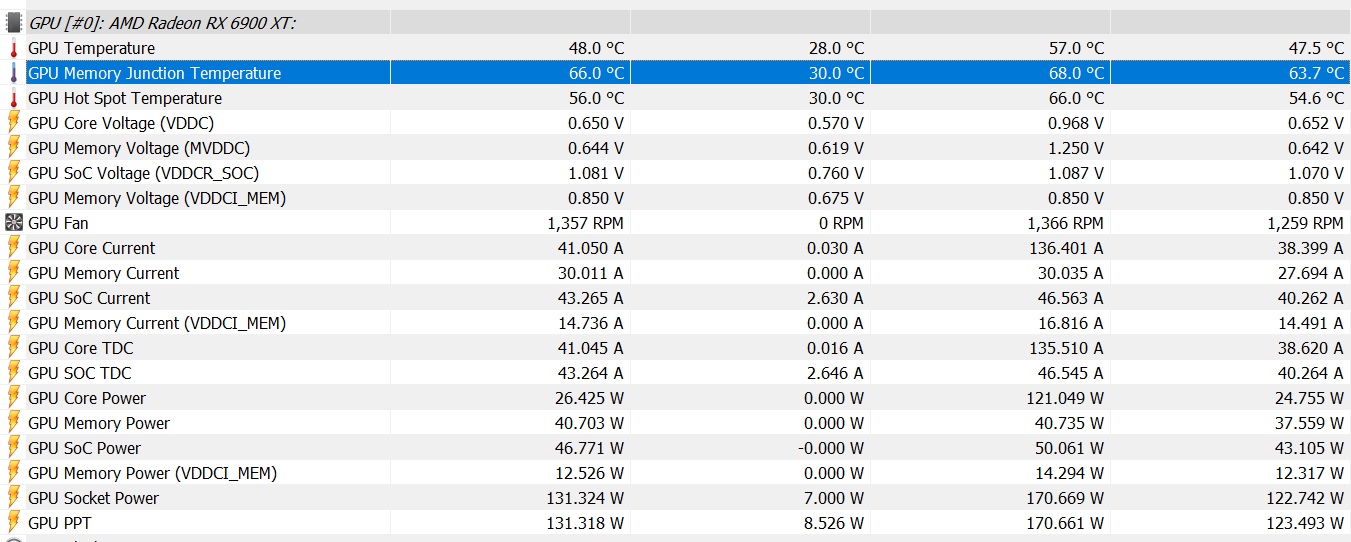
Task: Click the 170.669 W maximum socket power value
Action: (1066, 498)
